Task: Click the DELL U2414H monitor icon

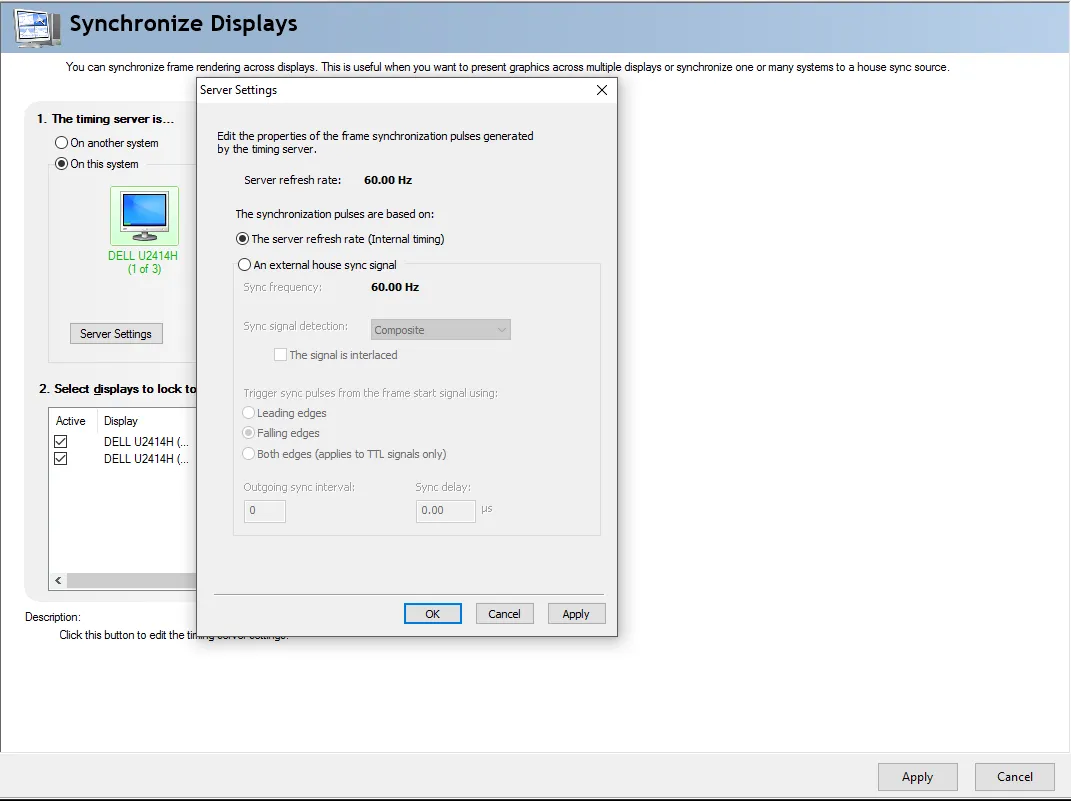Action: point(144,215)
